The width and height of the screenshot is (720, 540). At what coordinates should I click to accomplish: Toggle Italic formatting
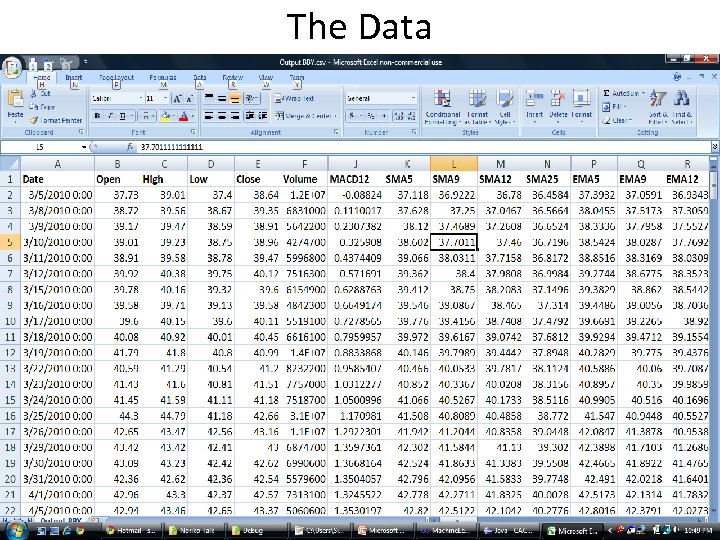tap(110, 116)
